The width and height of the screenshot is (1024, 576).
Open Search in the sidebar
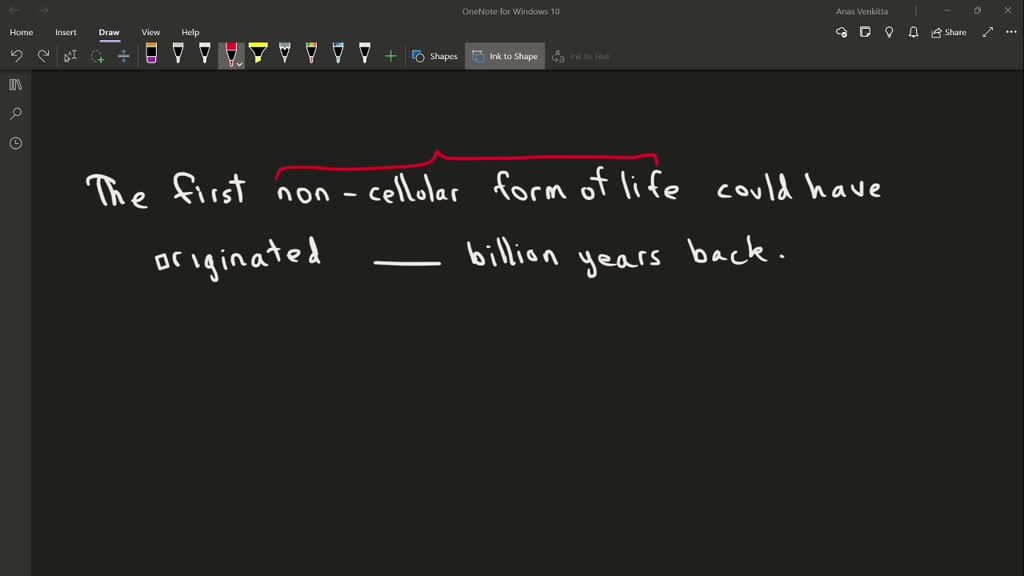(14, 113)
